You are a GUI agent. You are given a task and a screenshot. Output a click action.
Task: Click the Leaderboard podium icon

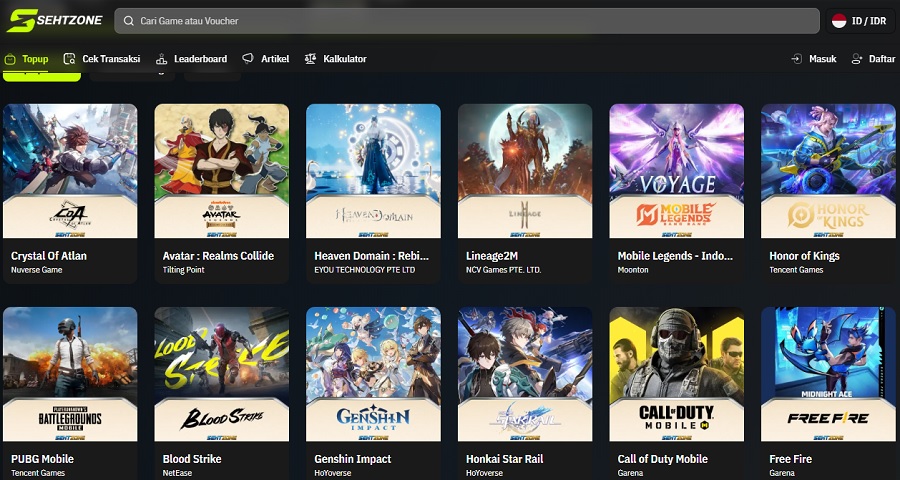tap(161, 59)
